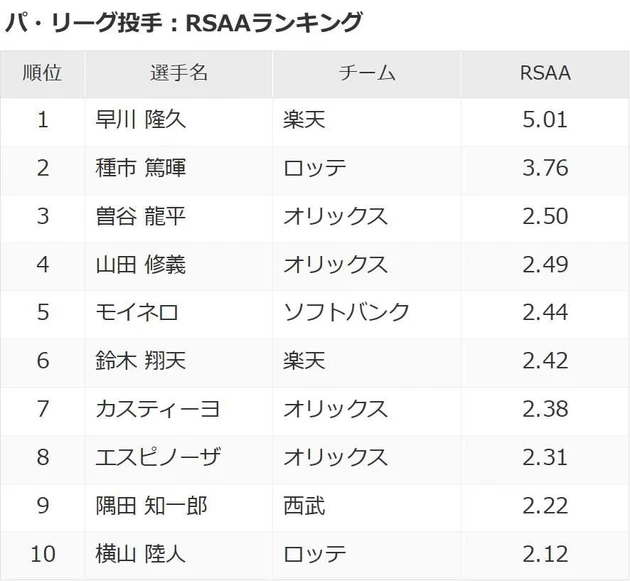Select the player カスティーヨ
This screenshot has width=630, height=581.
pyautogui.click(x=157, y=408)
